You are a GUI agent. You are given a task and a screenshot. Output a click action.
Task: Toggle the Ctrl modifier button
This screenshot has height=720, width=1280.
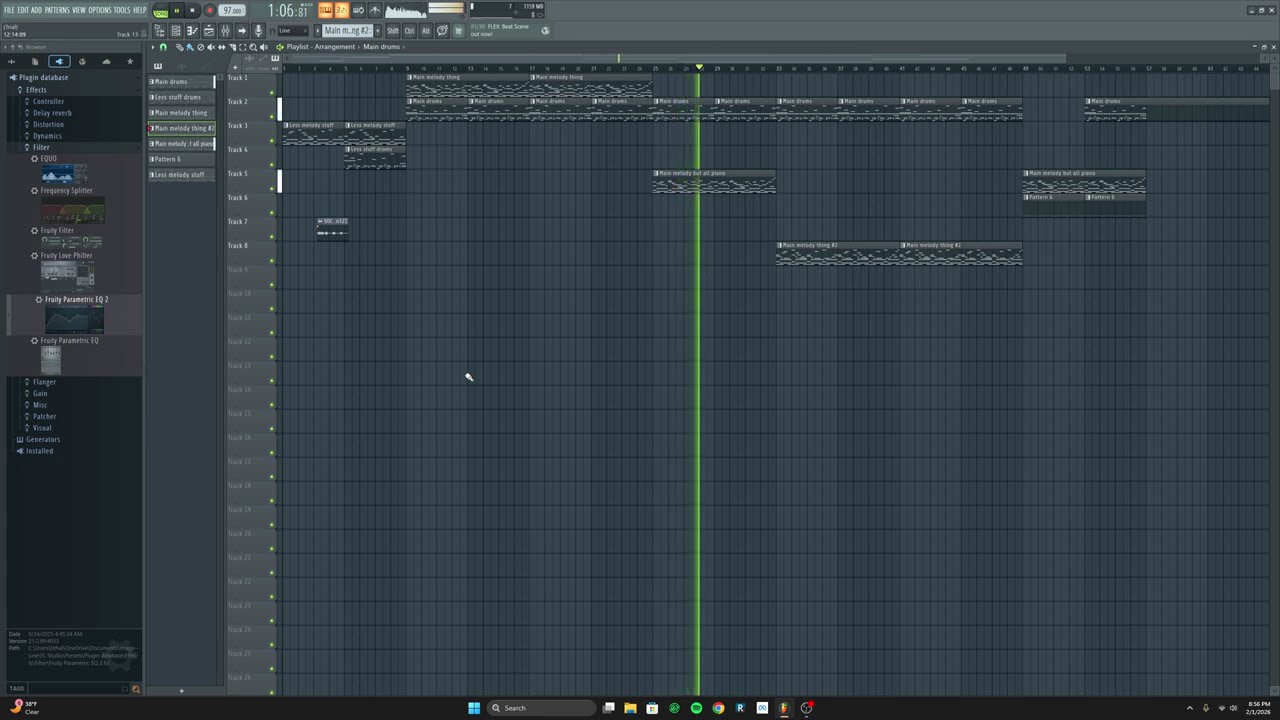[x=409, y=31]
